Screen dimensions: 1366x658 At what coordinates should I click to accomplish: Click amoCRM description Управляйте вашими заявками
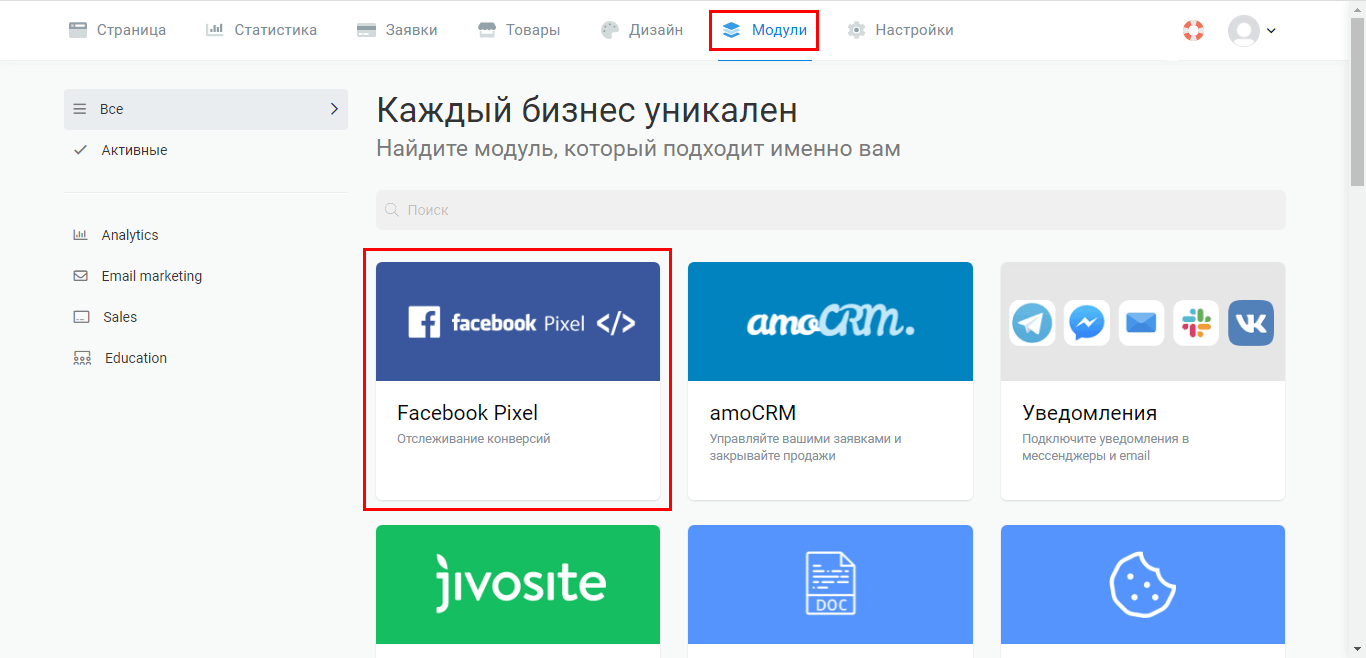coord(806,447)
